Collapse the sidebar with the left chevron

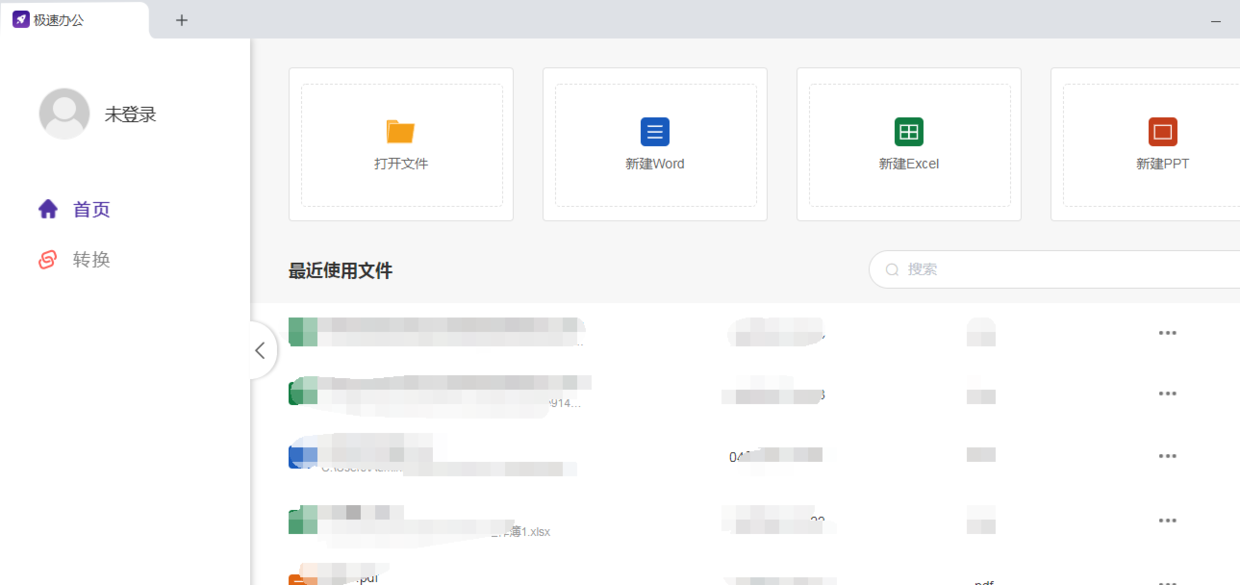(x=260, y=350)
